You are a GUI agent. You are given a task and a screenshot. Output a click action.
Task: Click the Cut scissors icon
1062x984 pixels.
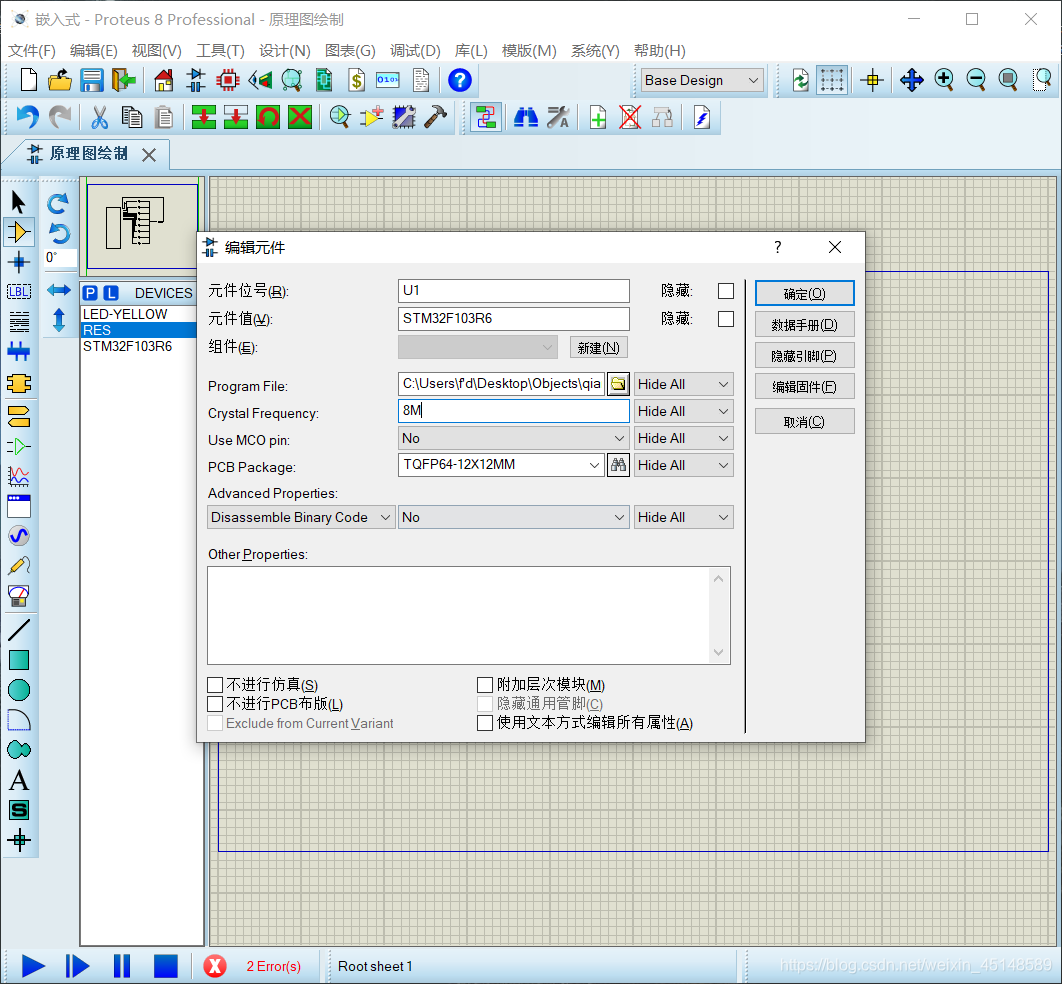pyautogui.click(x=100, y=117)
